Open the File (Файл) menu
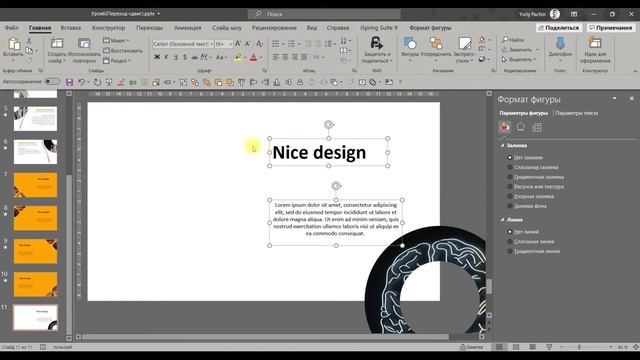The image size is (640, 360). click(x=11, y=28)
